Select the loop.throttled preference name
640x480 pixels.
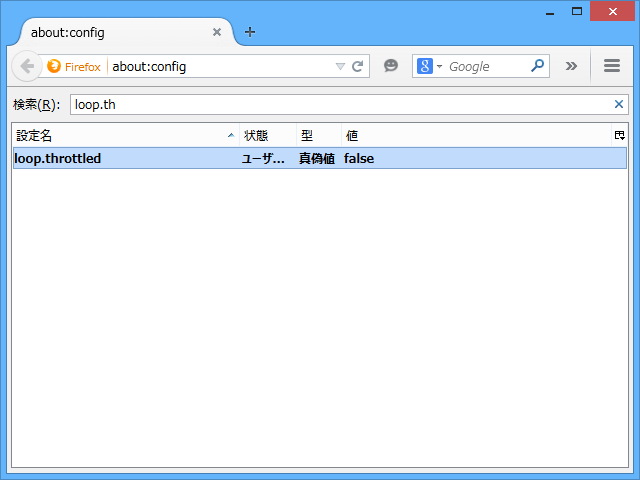[x=58, y=158]
